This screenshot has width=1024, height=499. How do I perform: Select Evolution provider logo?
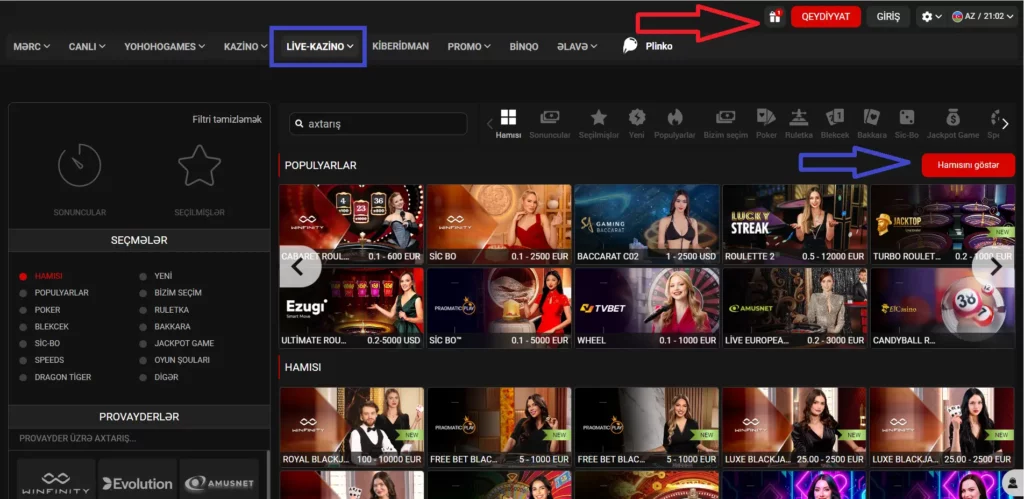tap(137, 483)
